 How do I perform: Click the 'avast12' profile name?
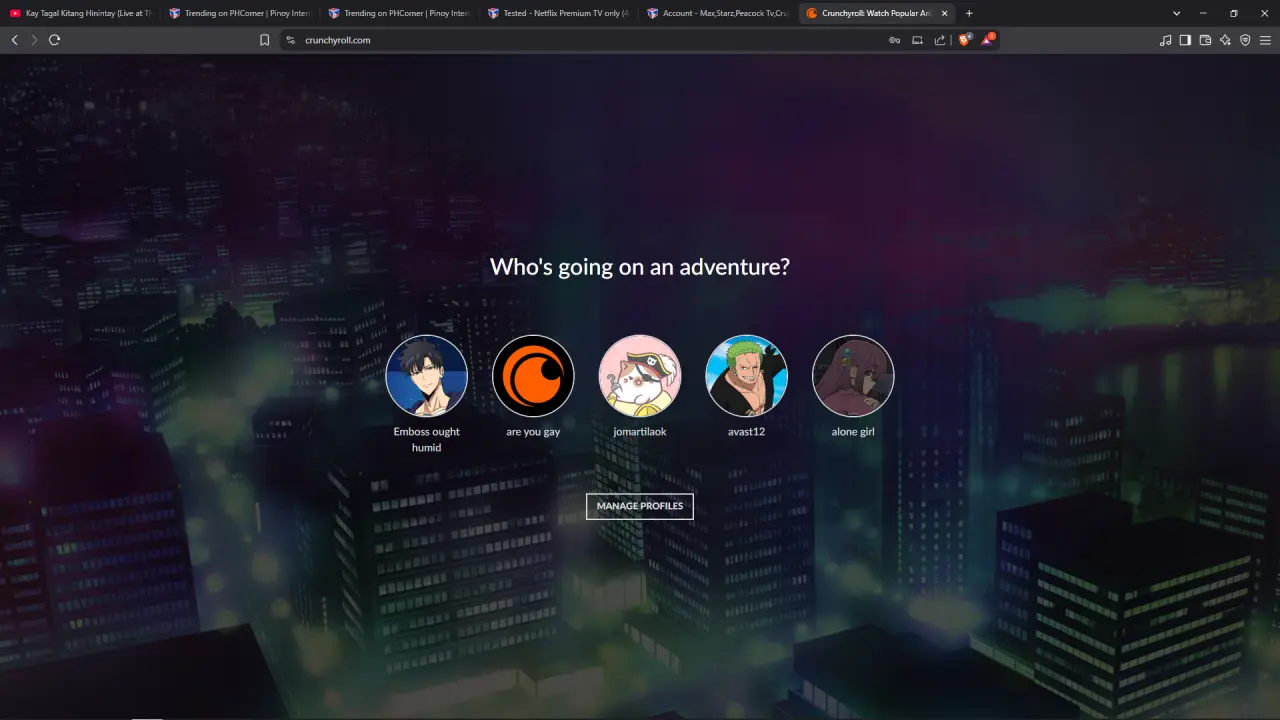(x=746, y=432)
